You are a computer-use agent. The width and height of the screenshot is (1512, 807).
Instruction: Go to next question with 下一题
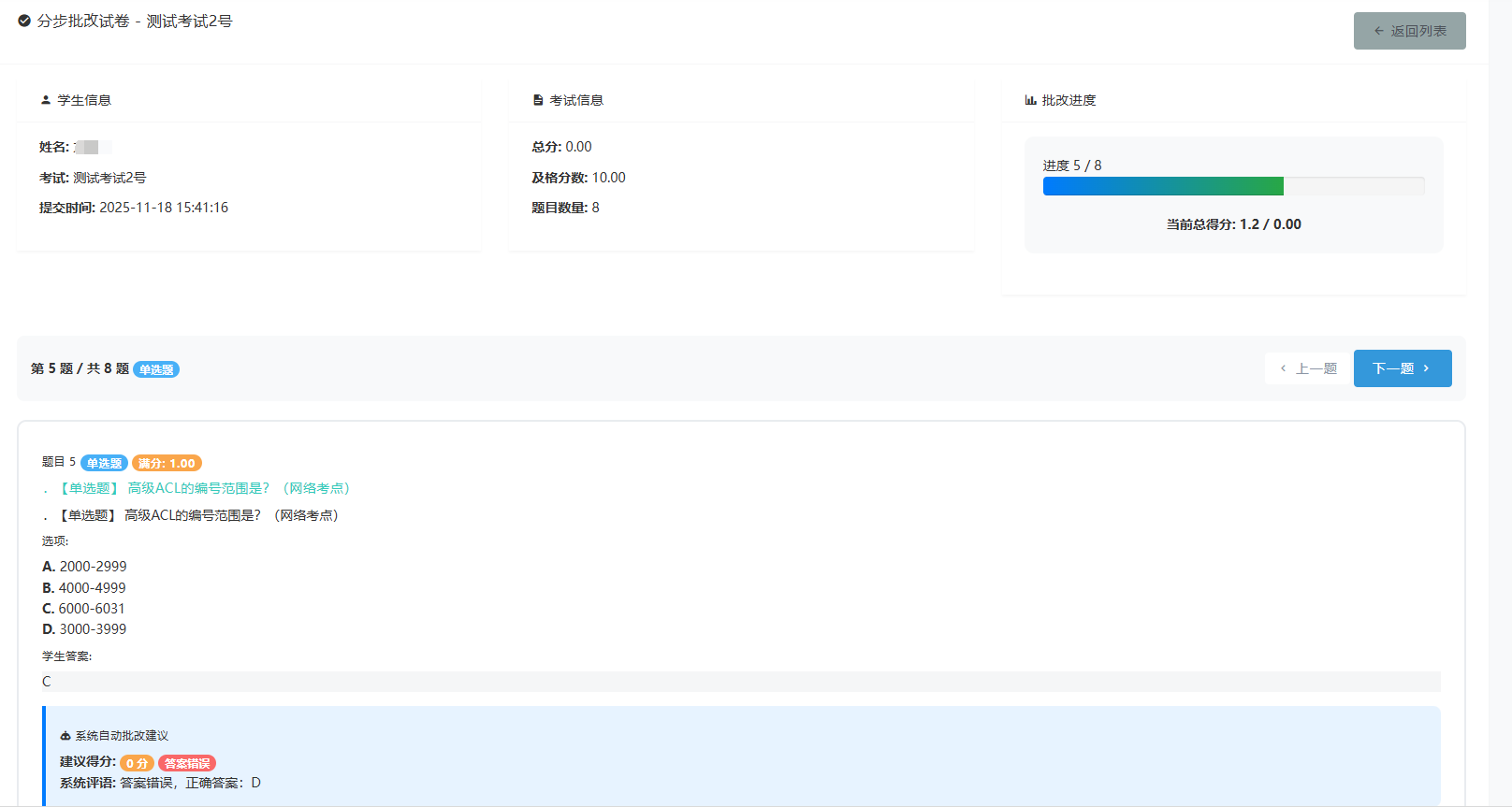point(1402,368)
